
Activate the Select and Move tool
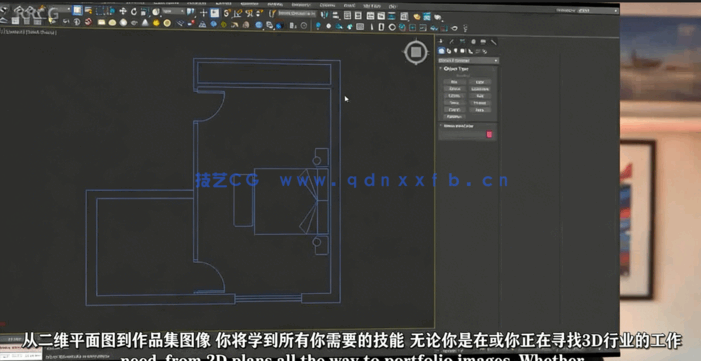[123, 11]
